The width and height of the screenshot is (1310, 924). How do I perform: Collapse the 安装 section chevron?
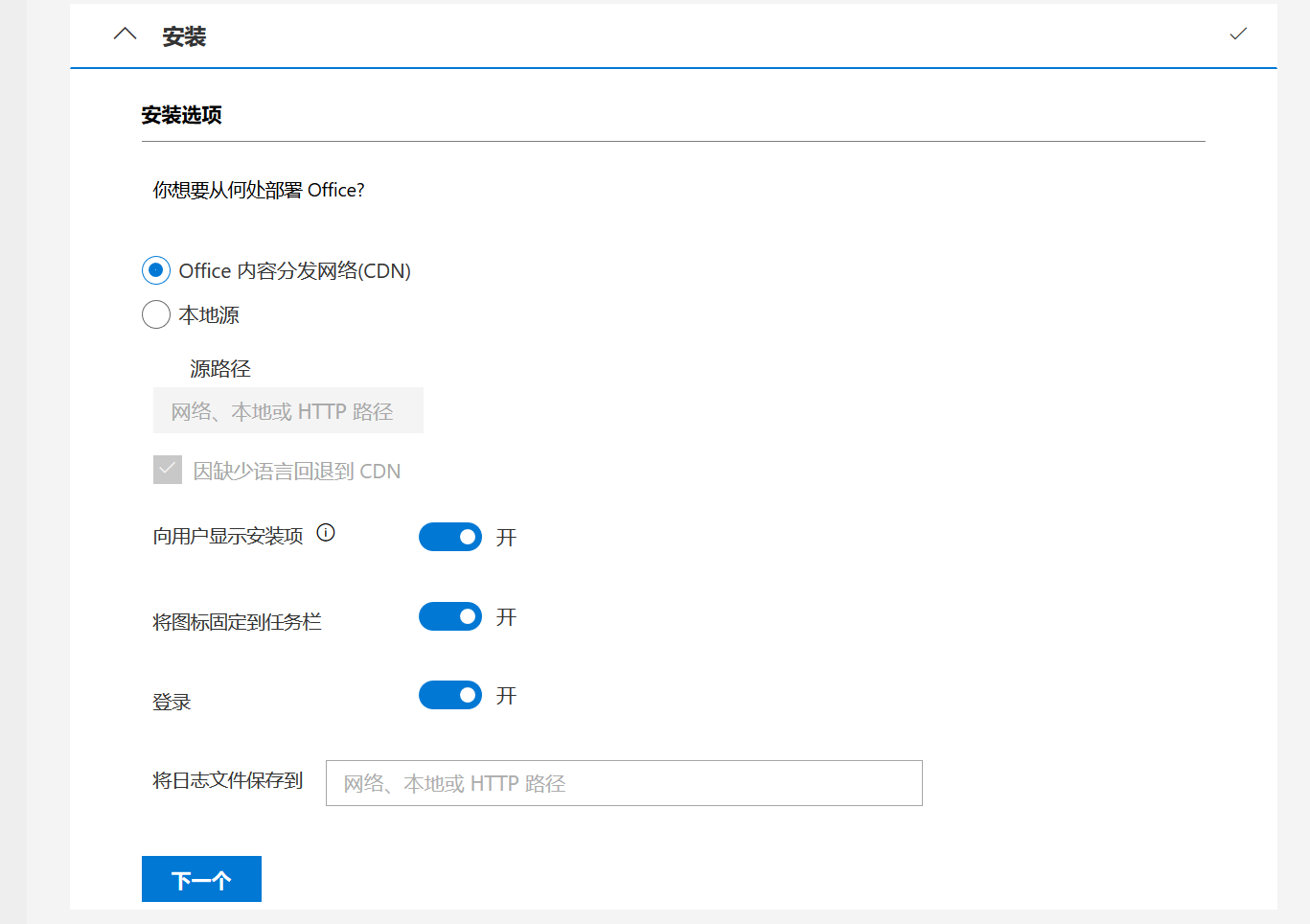coord(125,35)
